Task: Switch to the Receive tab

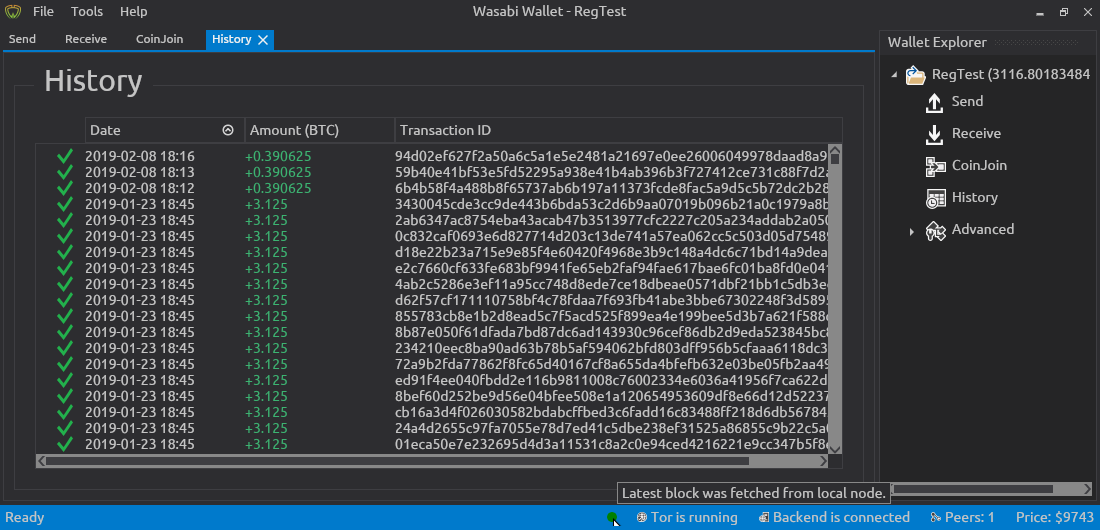Action: tap(86, 39)
